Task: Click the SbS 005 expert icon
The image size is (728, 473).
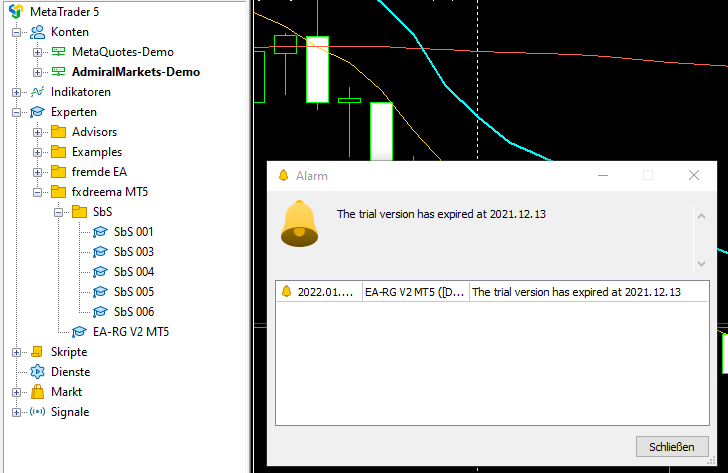Action: tap(100, 292)
